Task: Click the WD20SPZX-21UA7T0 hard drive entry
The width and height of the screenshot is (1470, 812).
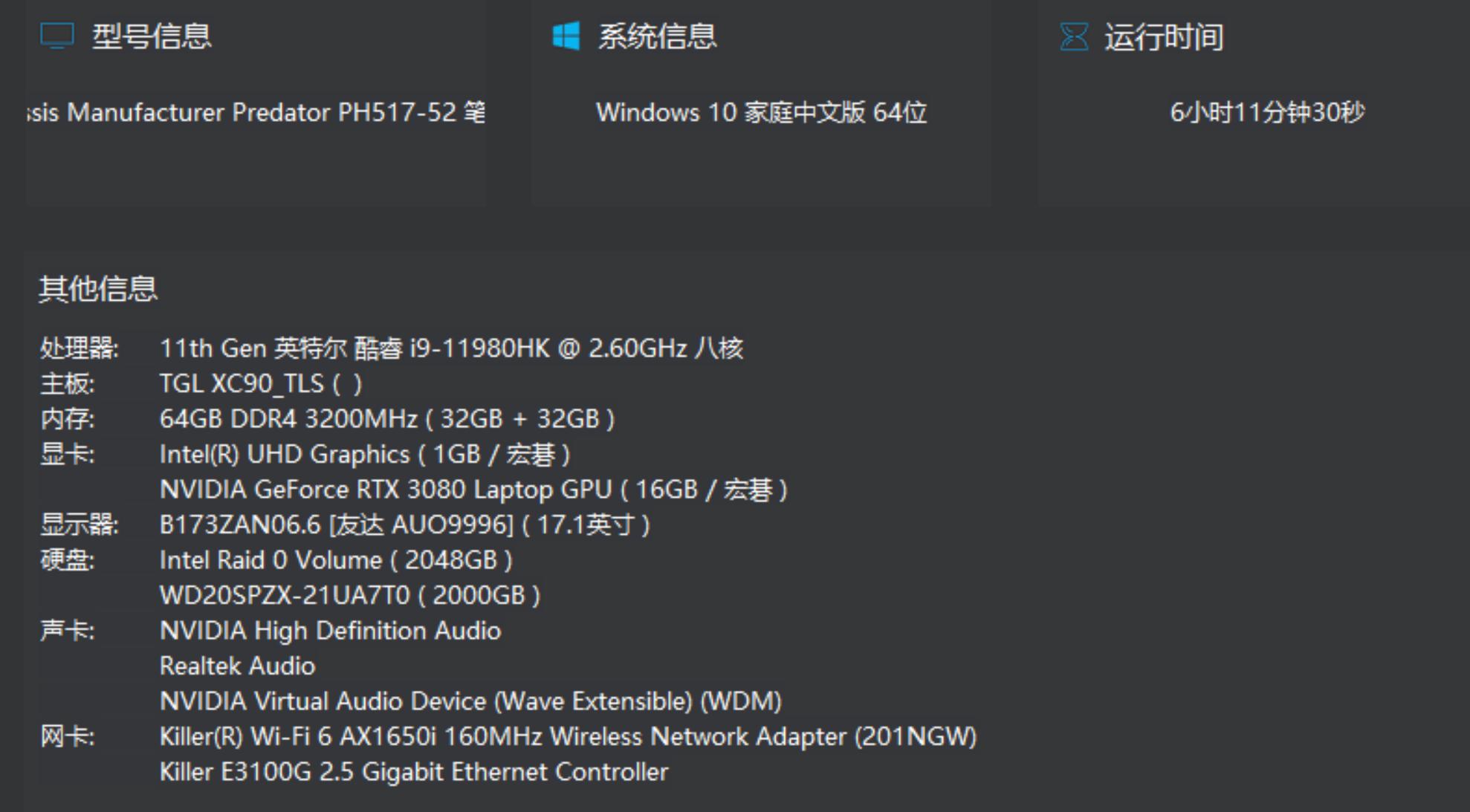Action: (x=349, y=595)
